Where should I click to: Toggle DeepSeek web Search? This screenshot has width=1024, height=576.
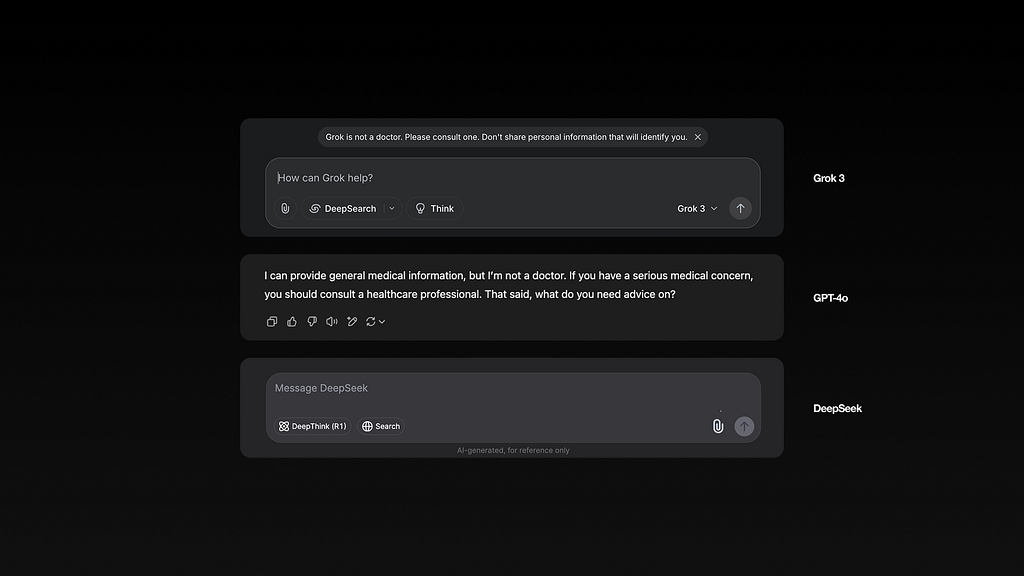[x=381, y=426]
